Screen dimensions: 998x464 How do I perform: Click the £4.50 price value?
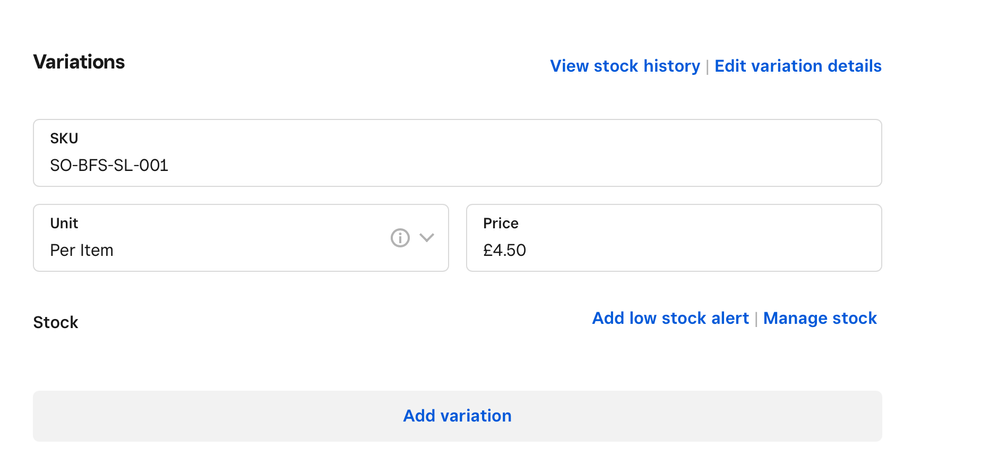[x=505, y=251]
